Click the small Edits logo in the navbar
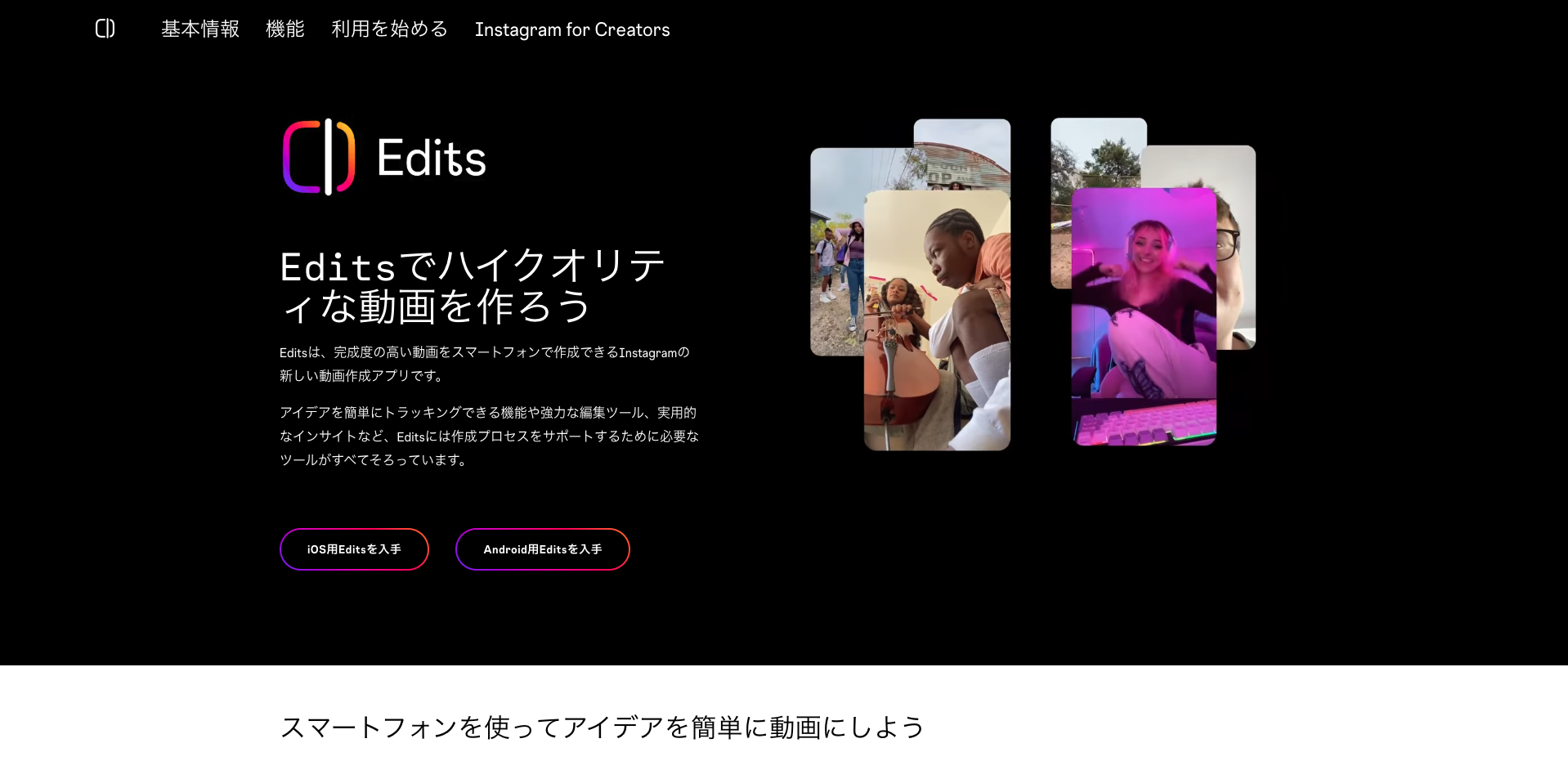This screenshot has width=1568, height=779. tap(105, 29)
